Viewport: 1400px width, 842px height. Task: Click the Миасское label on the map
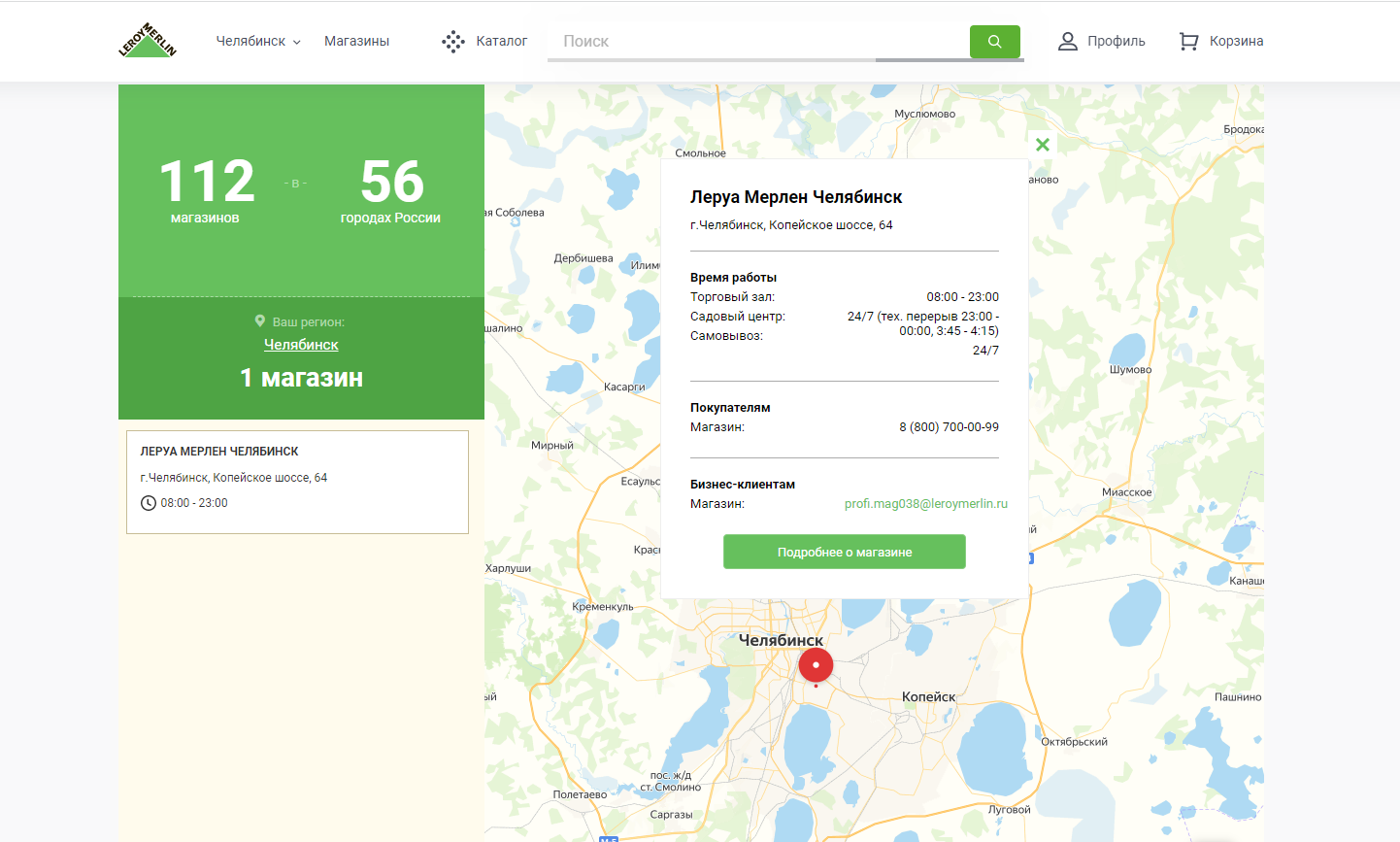(1127, 492)
